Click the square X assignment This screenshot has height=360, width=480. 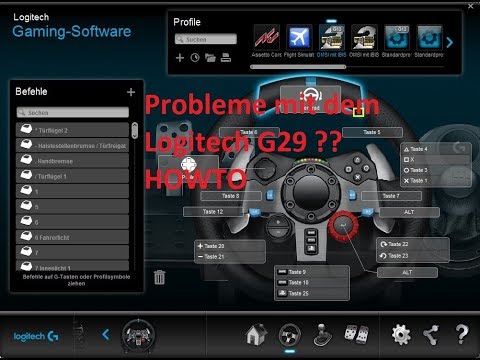pyautogui.click(x=436, y=160)
